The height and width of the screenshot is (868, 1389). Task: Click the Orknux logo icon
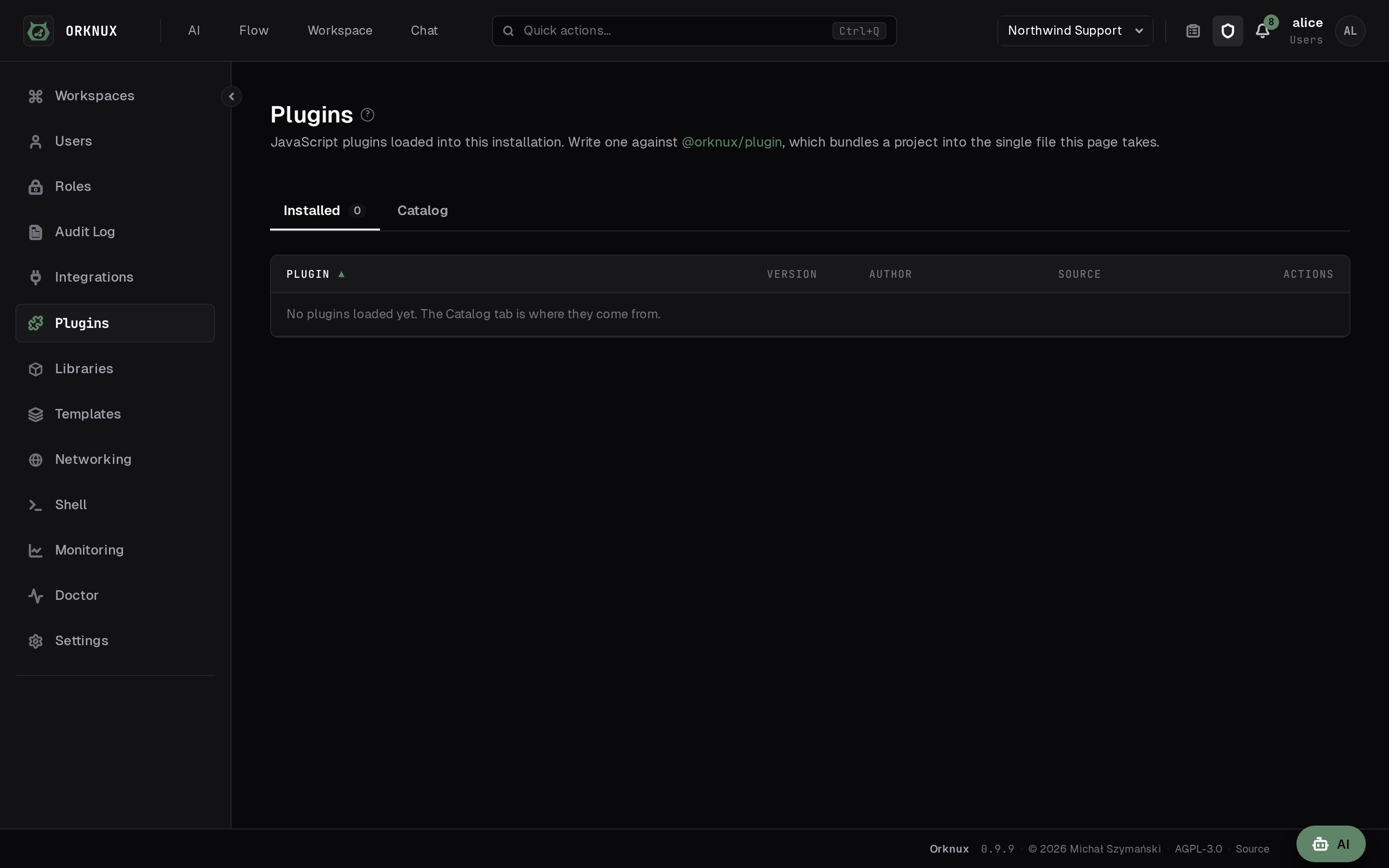pyautogui.click(x=39, y=31)
